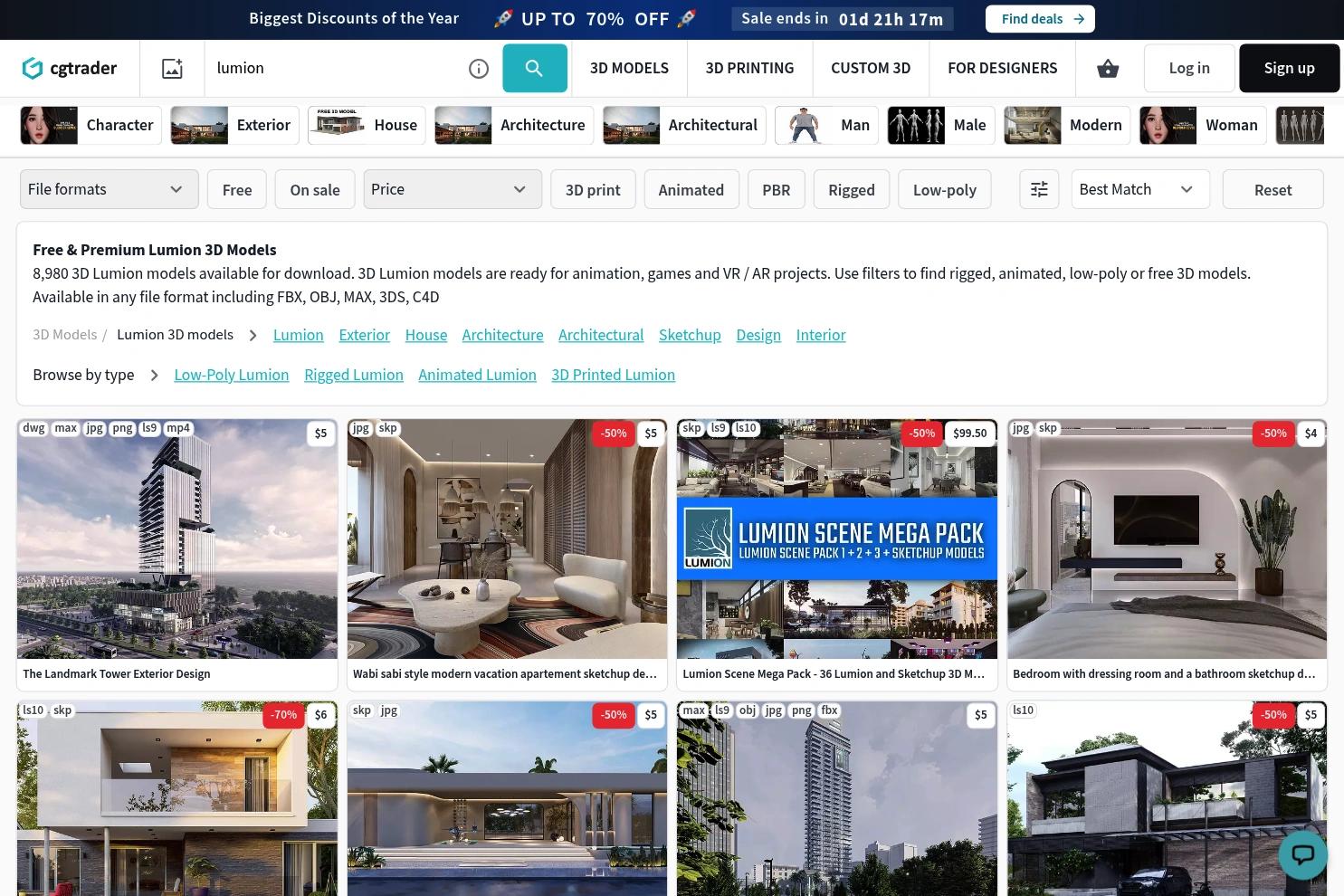Click the 3D Models breadcrumb
The height and width of the screenshot is (896, 1344).
coord(65,335)
